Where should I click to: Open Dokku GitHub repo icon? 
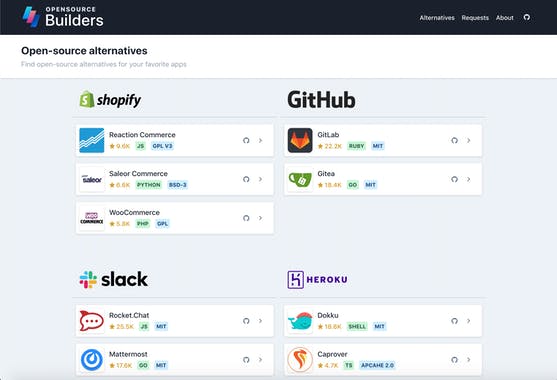point(454,321)
